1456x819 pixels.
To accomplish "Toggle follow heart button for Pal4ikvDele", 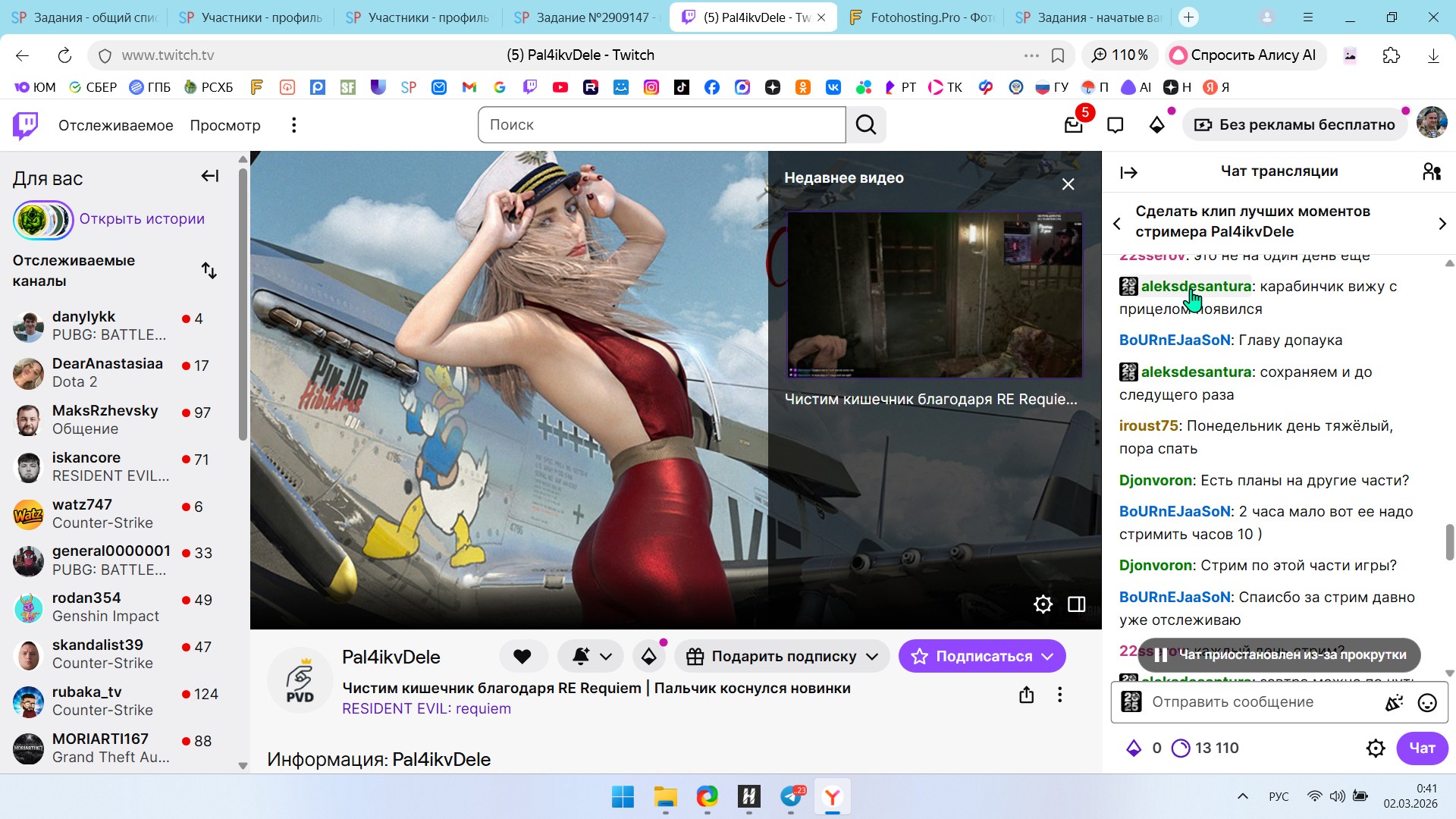I will pyautogui.click(x=522, y=657).
